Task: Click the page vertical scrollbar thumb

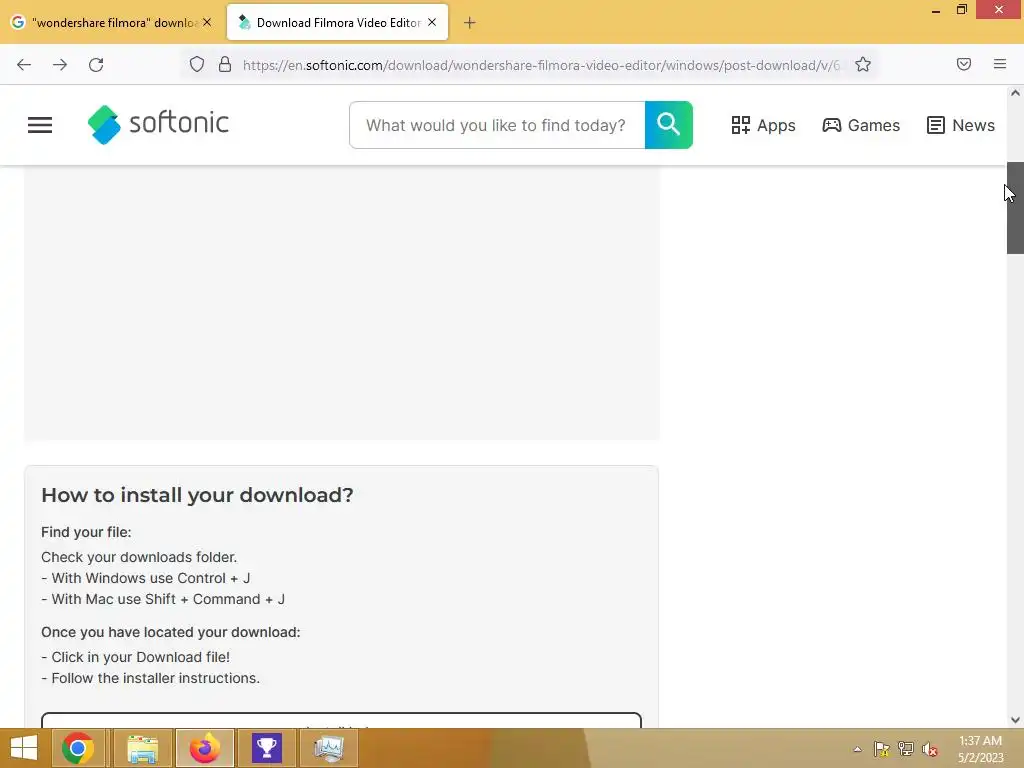Action: pos(1015,208)
